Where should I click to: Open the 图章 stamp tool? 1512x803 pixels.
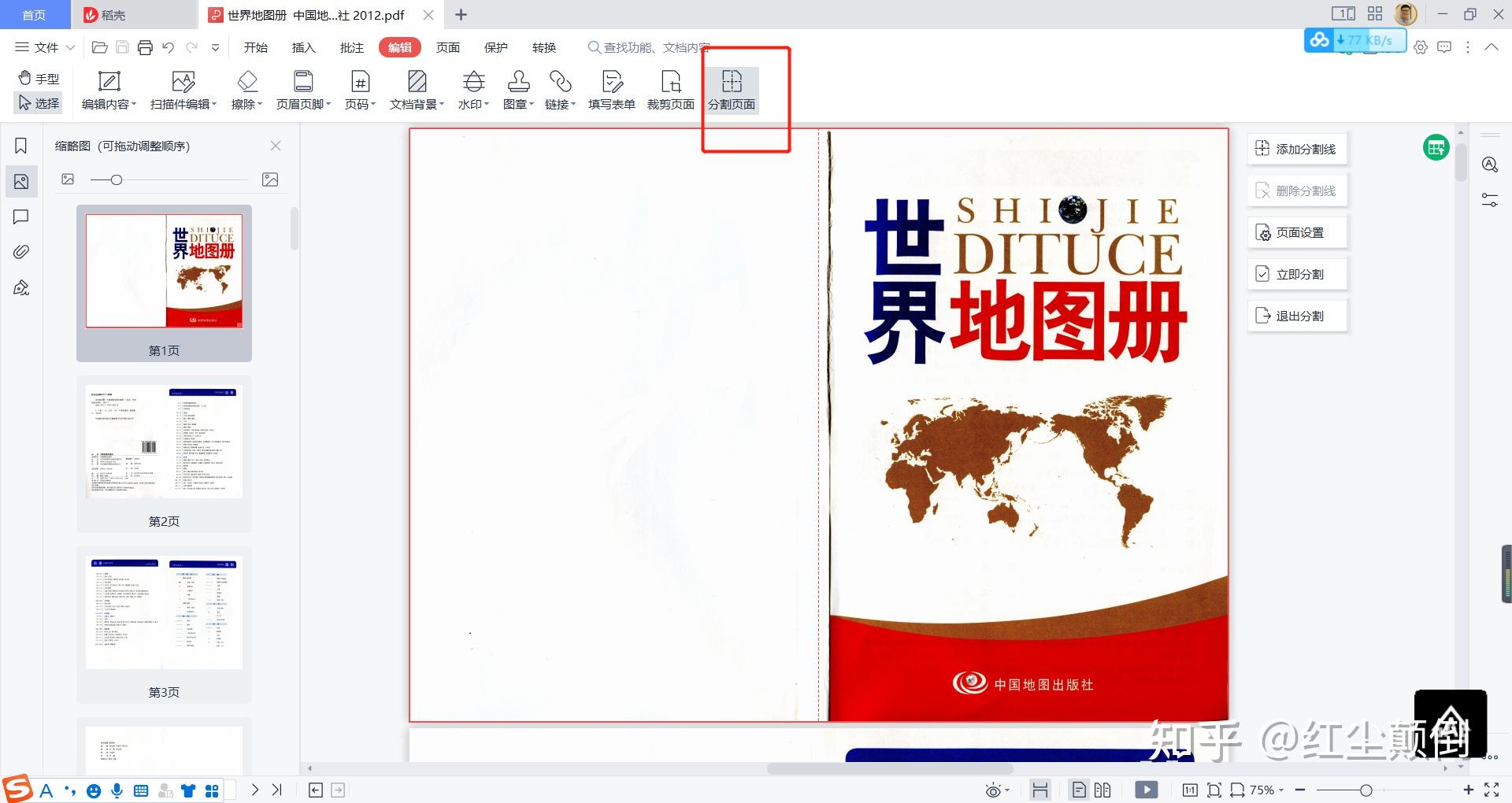518,91
